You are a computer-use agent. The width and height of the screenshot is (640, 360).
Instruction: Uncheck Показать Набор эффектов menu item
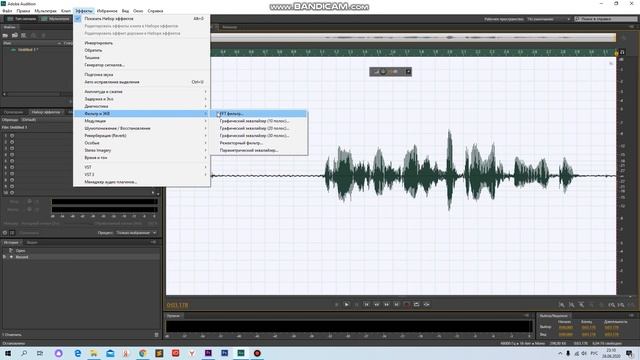142,19
